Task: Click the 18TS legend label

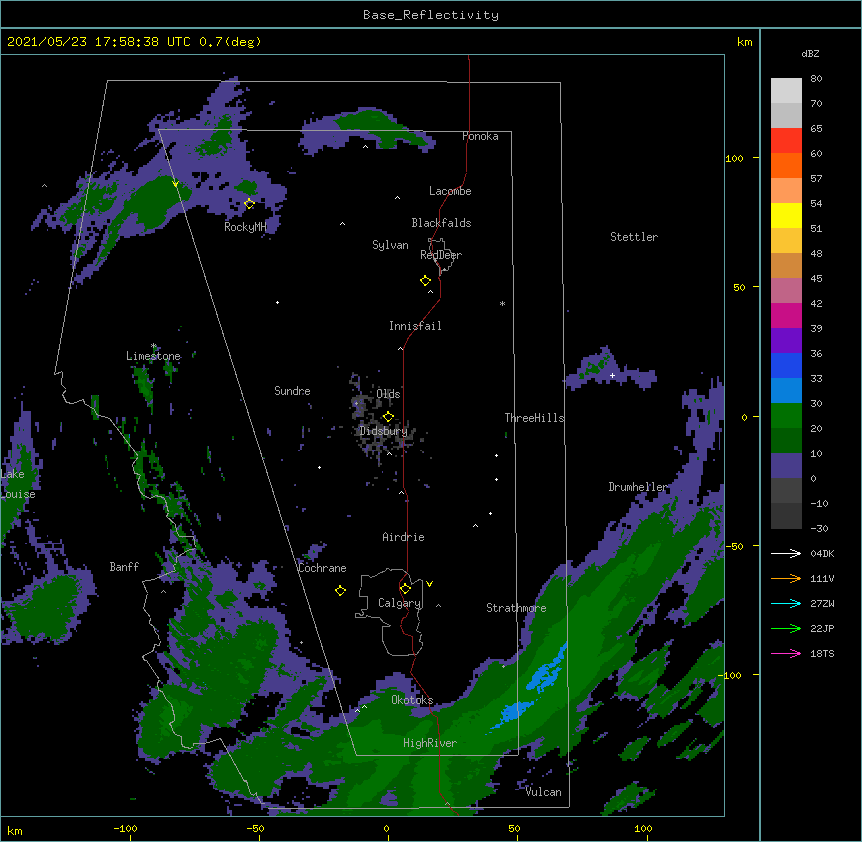Action: click(x=822, y=653)
